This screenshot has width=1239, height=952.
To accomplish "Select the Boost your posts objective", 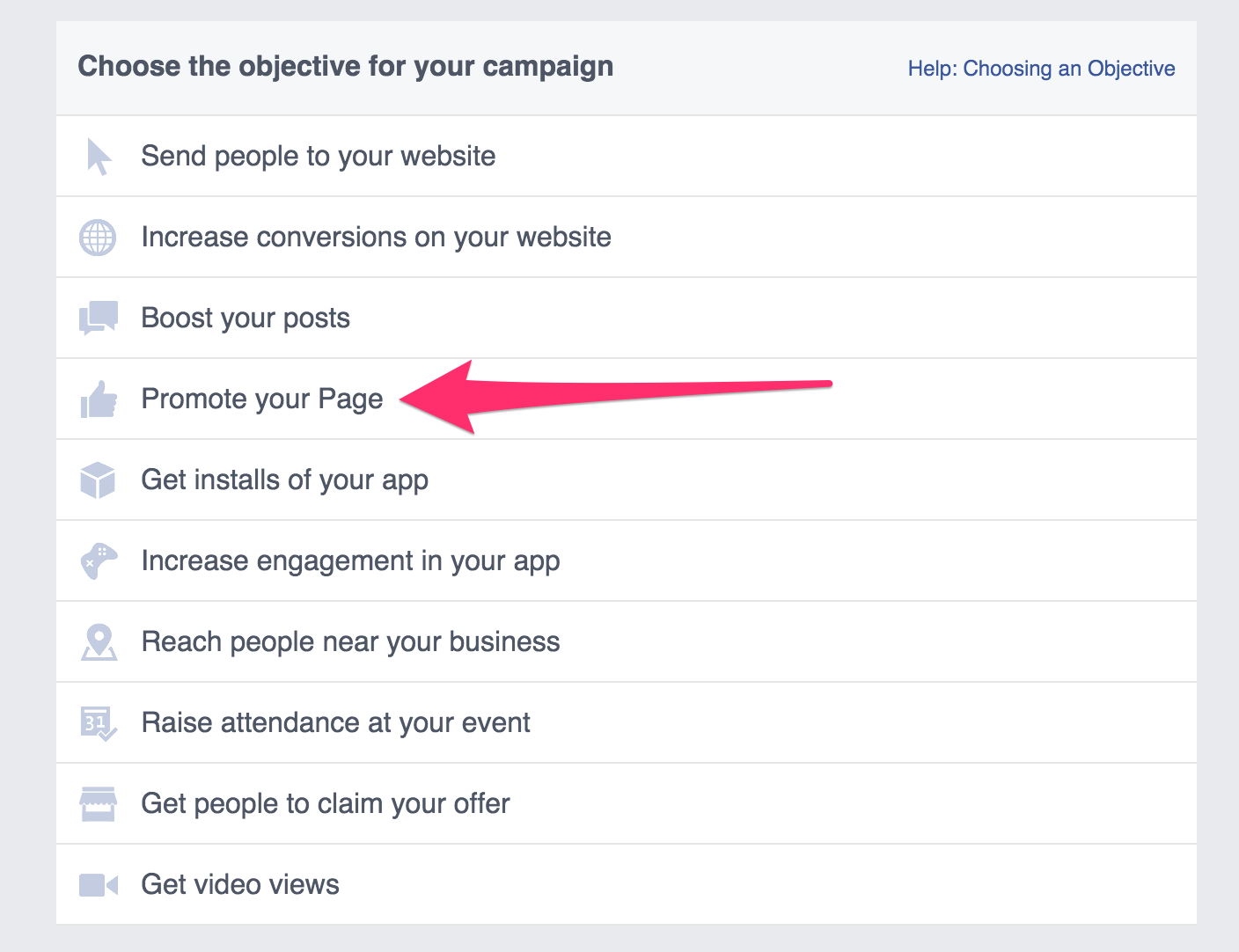I will 627,318.
